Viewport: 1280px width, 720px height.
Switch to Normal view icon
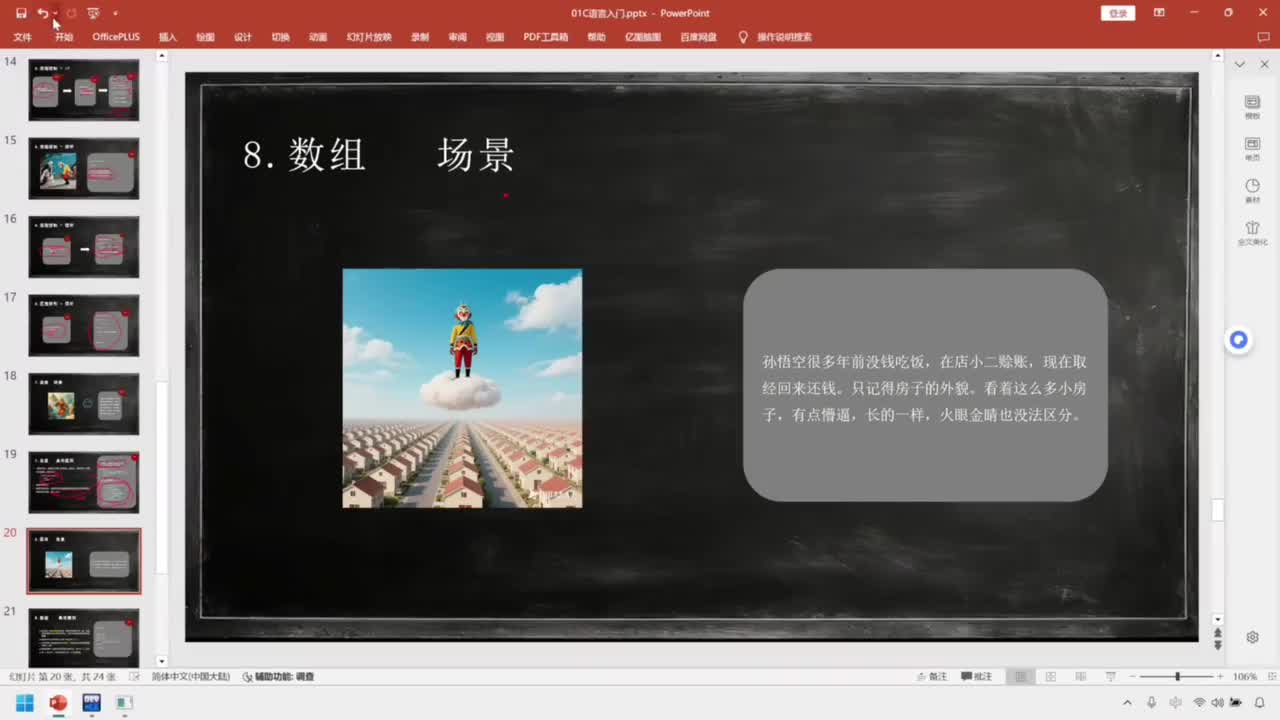tap(1020, 677)
